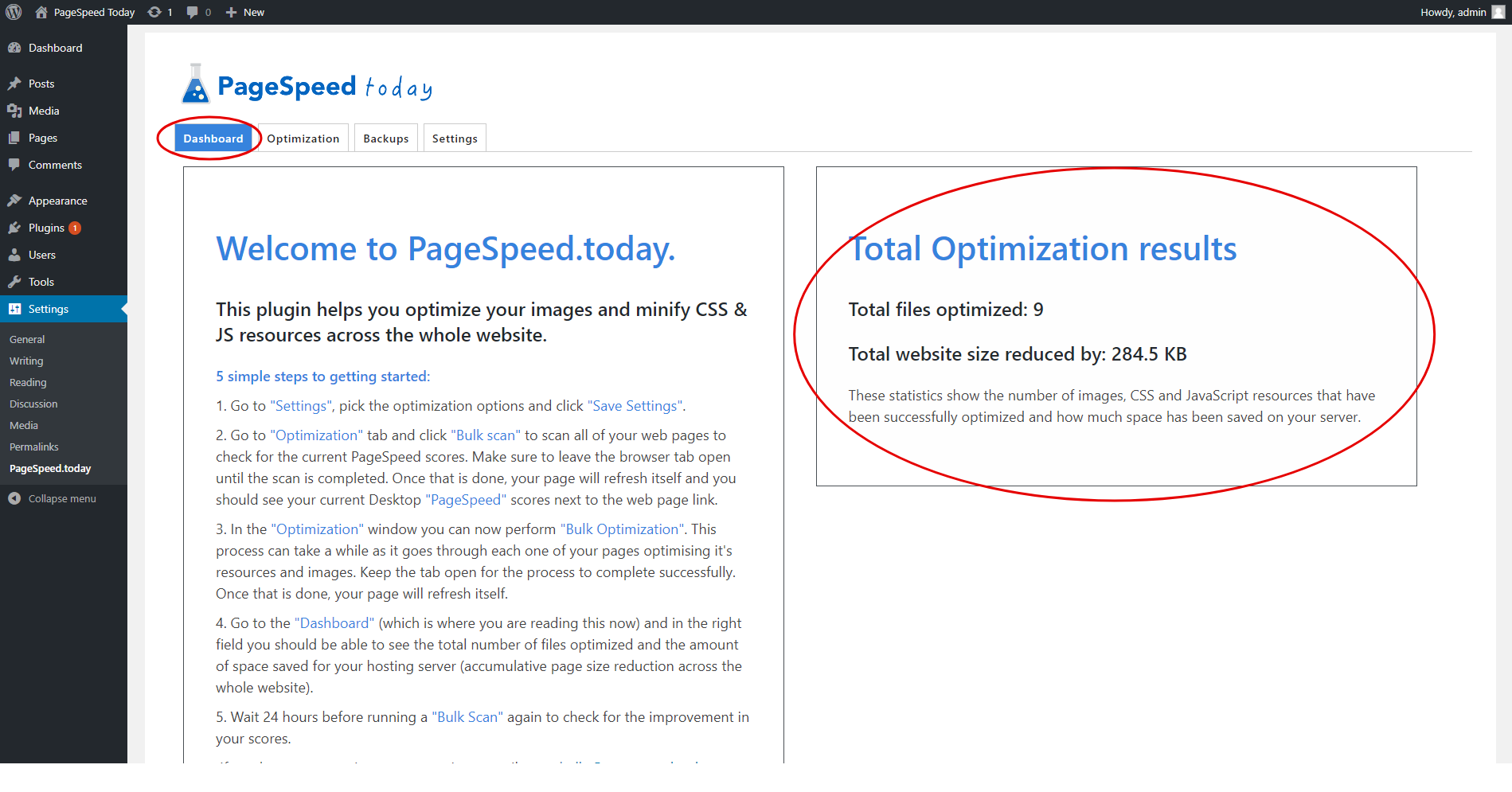This screenshot has width=1512, height=792.
Task: Click the admin avatar icon
Action: pyautogui.click(x=1498, y=12)
